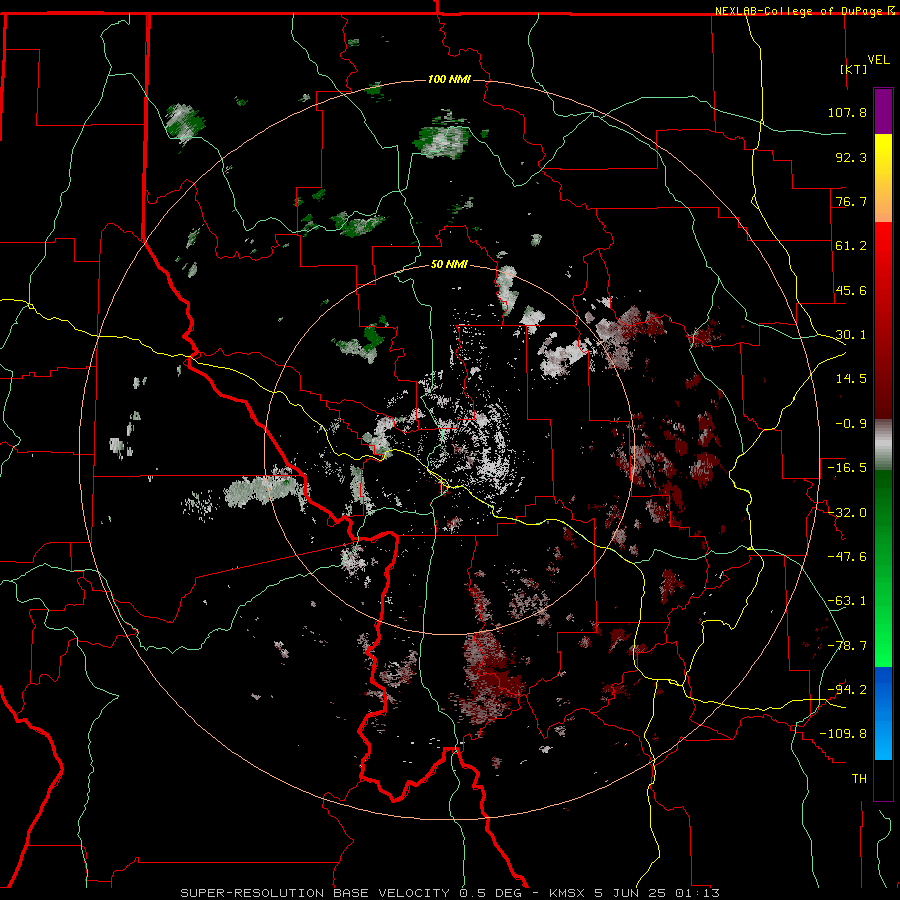Click the -109.8 velocity scale value
900x900 pixels.
(x=843, y=734)
